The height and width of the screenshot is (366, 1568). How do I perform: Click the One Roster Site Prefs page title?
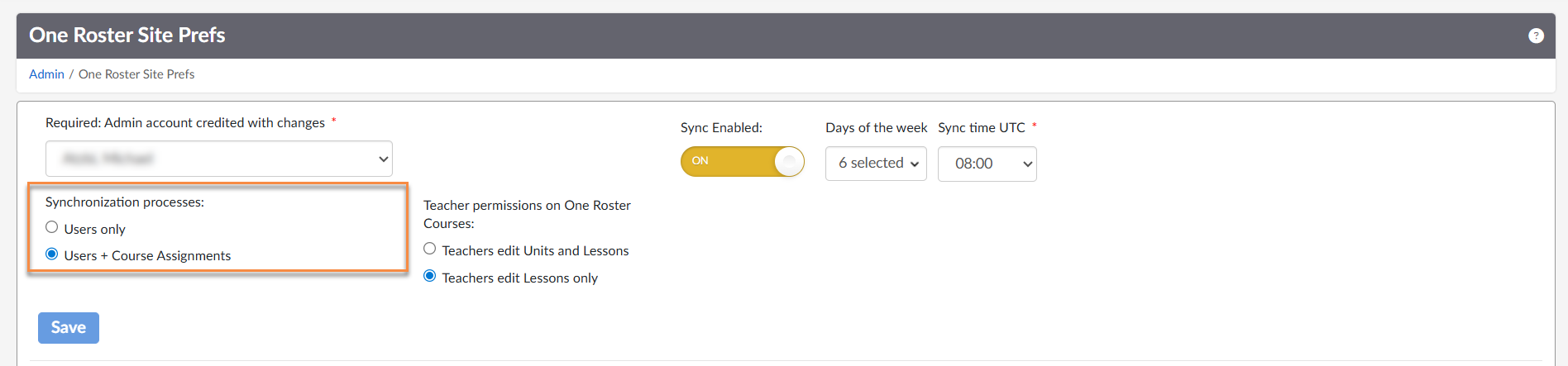[127, 36]
